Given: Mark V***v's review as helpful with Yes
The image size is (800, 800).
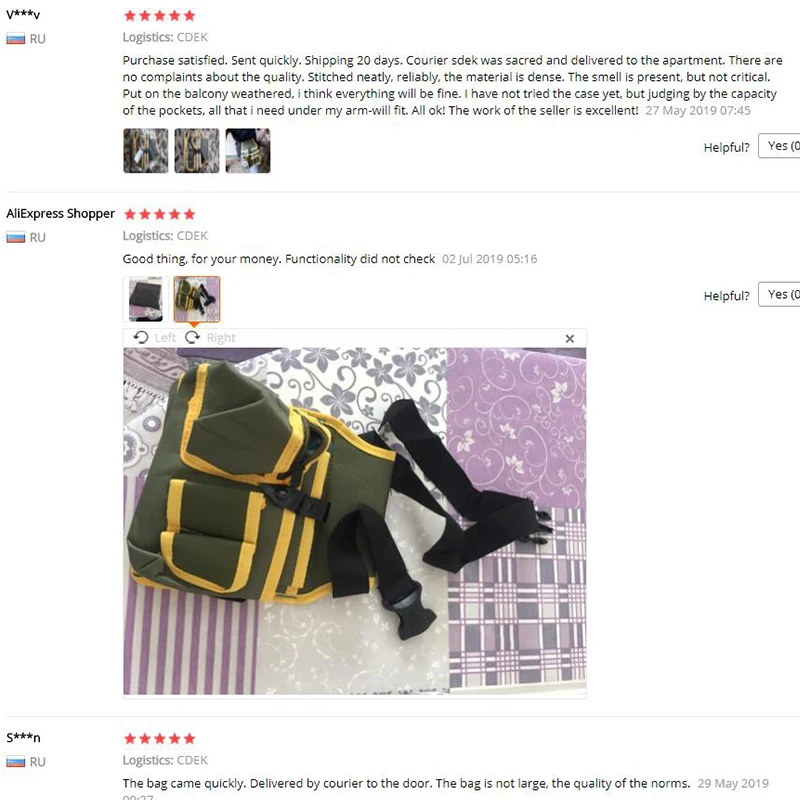Looking at the screenshot, I should pos(780,146).
